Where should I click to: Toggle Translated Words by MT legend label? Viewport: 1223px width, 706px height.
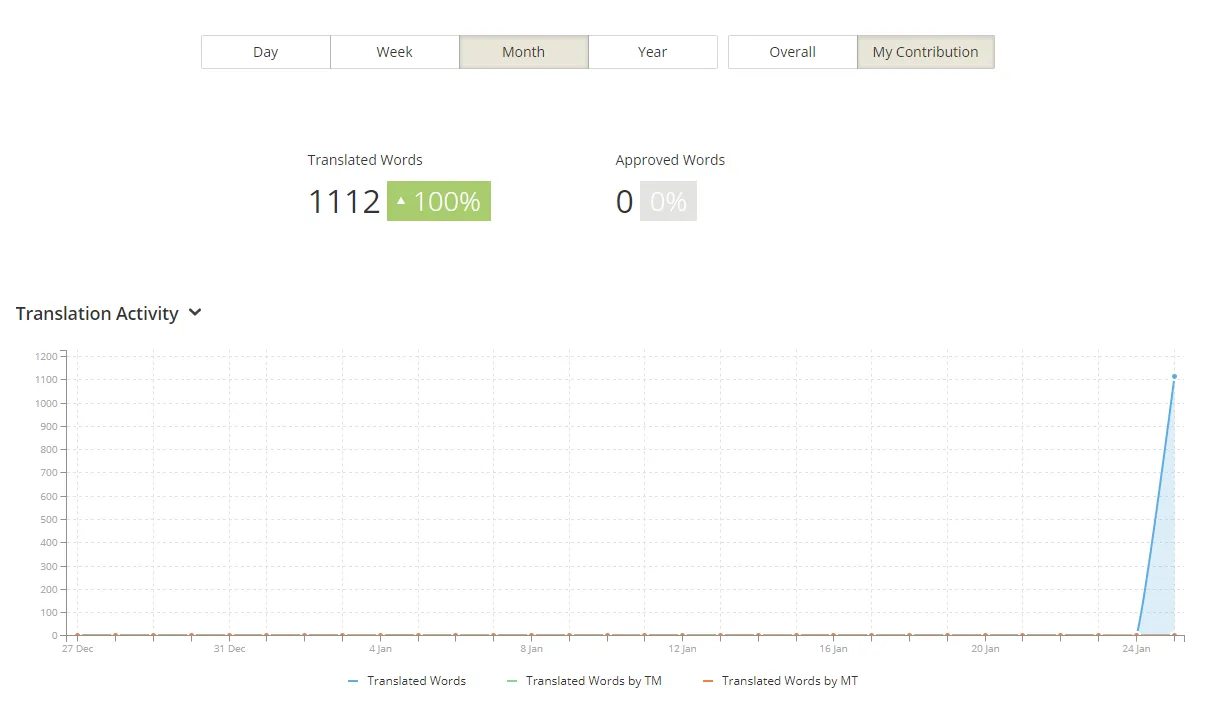coord(789,681)
